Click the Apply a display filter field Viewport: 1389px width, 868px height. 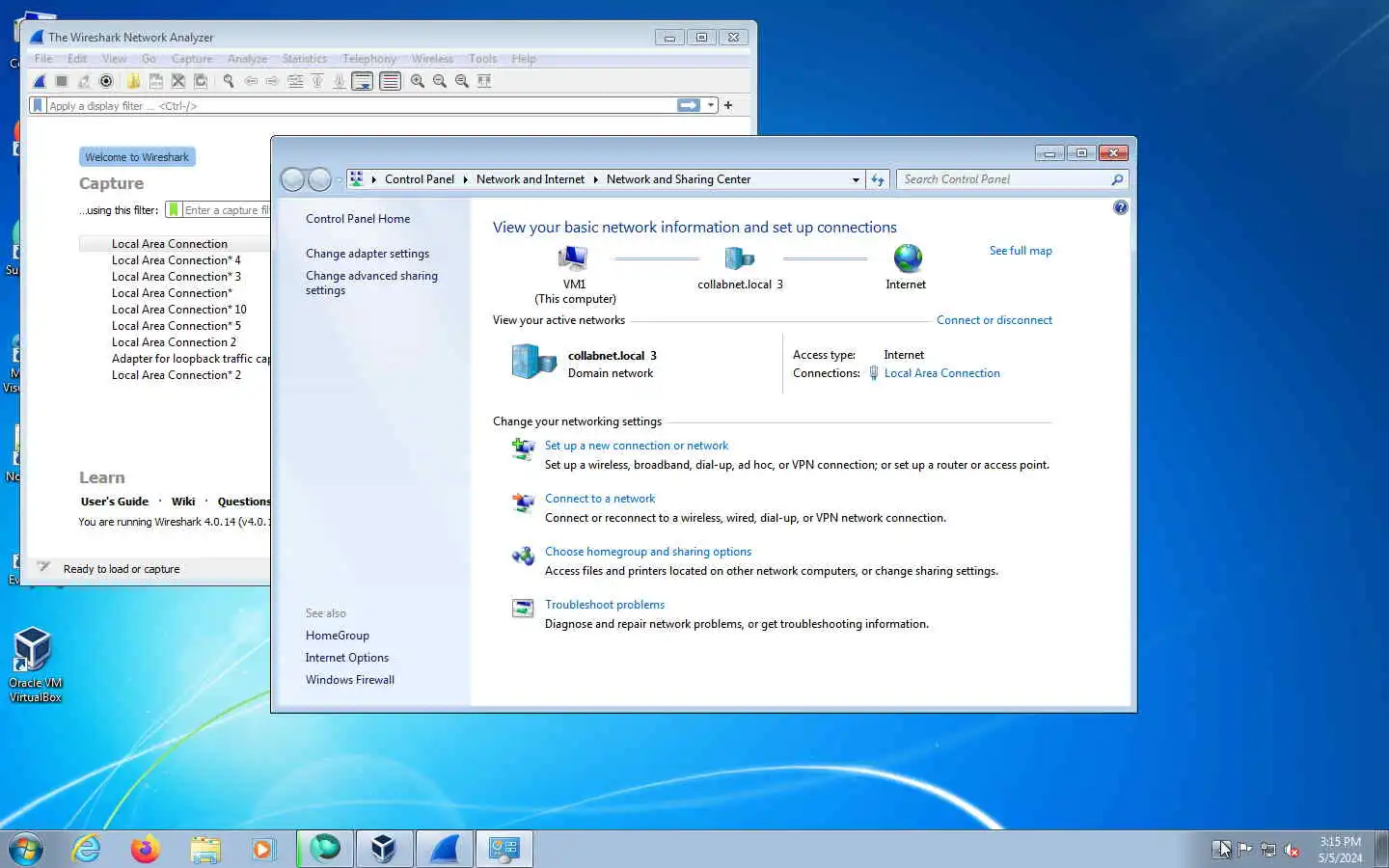coord(362,105)
